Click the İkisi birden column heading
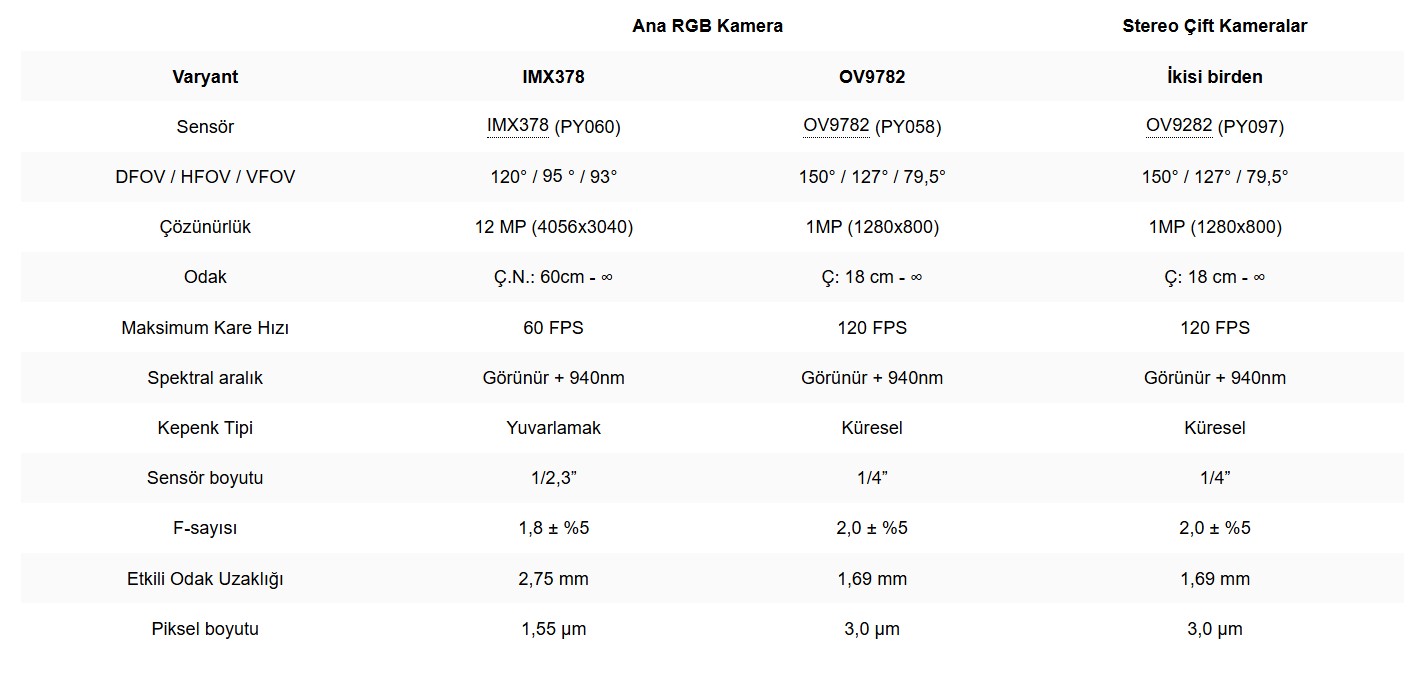 coord(1215,77)
